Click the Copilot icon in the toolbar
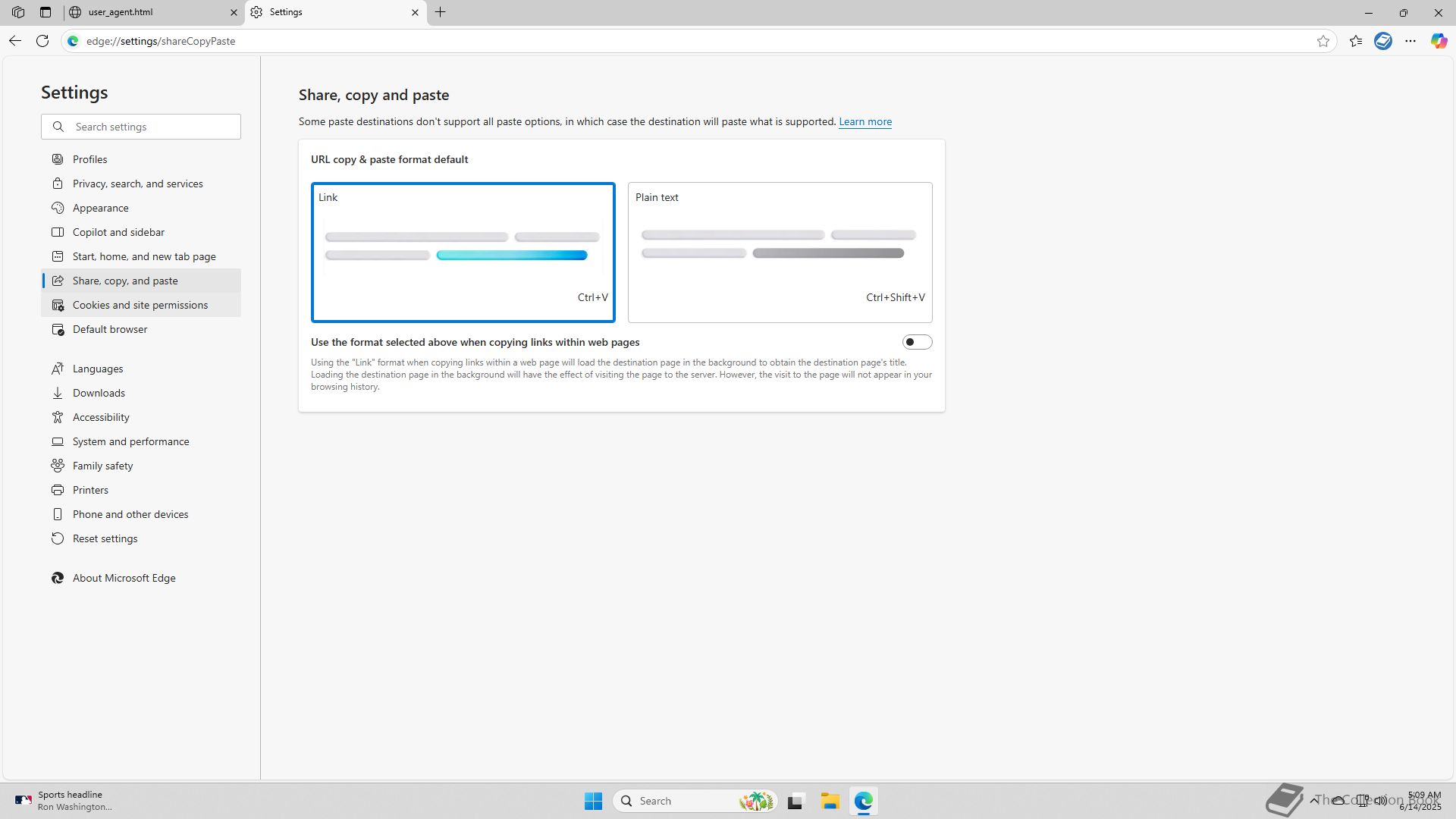This screenshot has width=1456, height=819. [x=1439, y=41]
